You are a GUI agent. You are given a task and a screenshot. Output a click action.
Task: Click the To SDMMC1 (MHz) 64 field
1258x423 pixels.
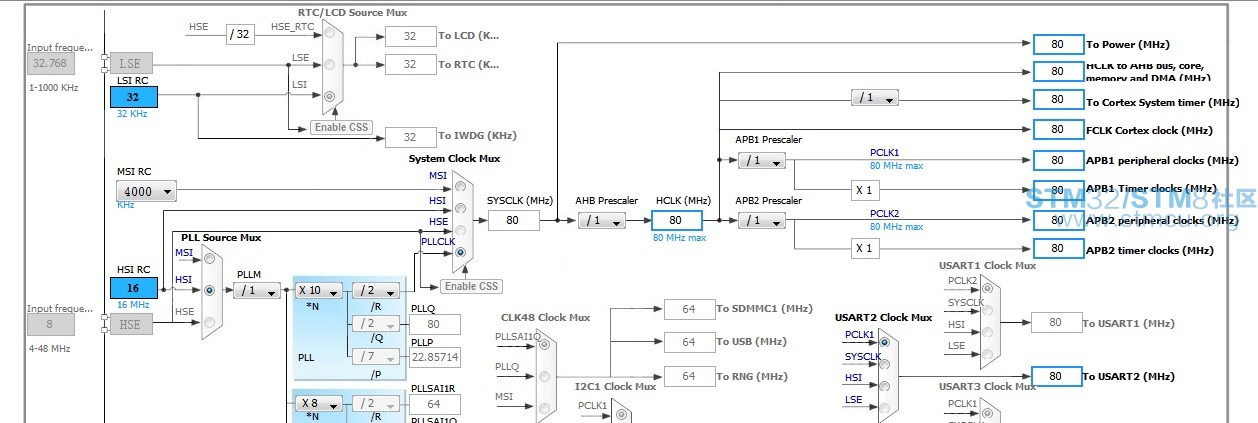pos(688,309)
